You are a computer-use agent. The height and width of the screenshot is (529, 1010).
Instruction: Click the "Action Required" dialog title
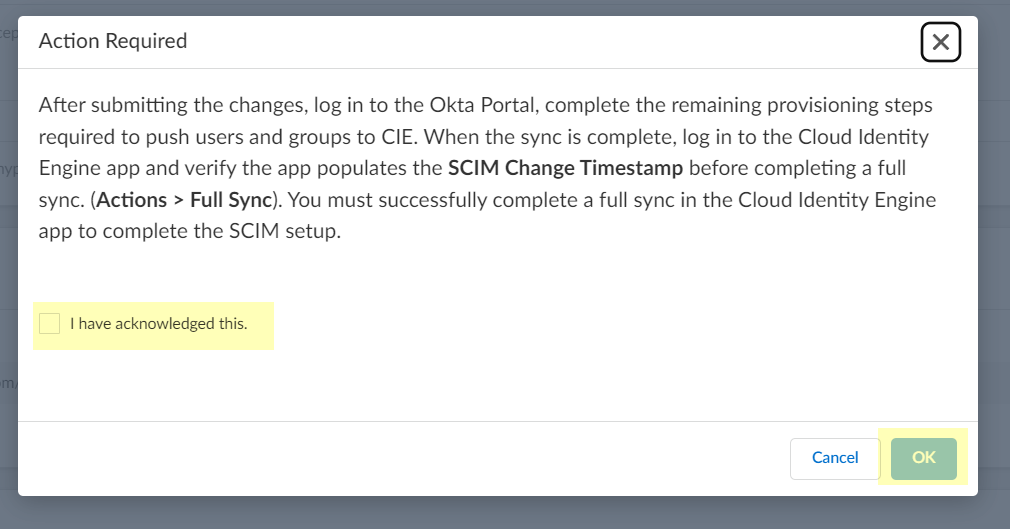pyautogui.click(x=112, y=41)
